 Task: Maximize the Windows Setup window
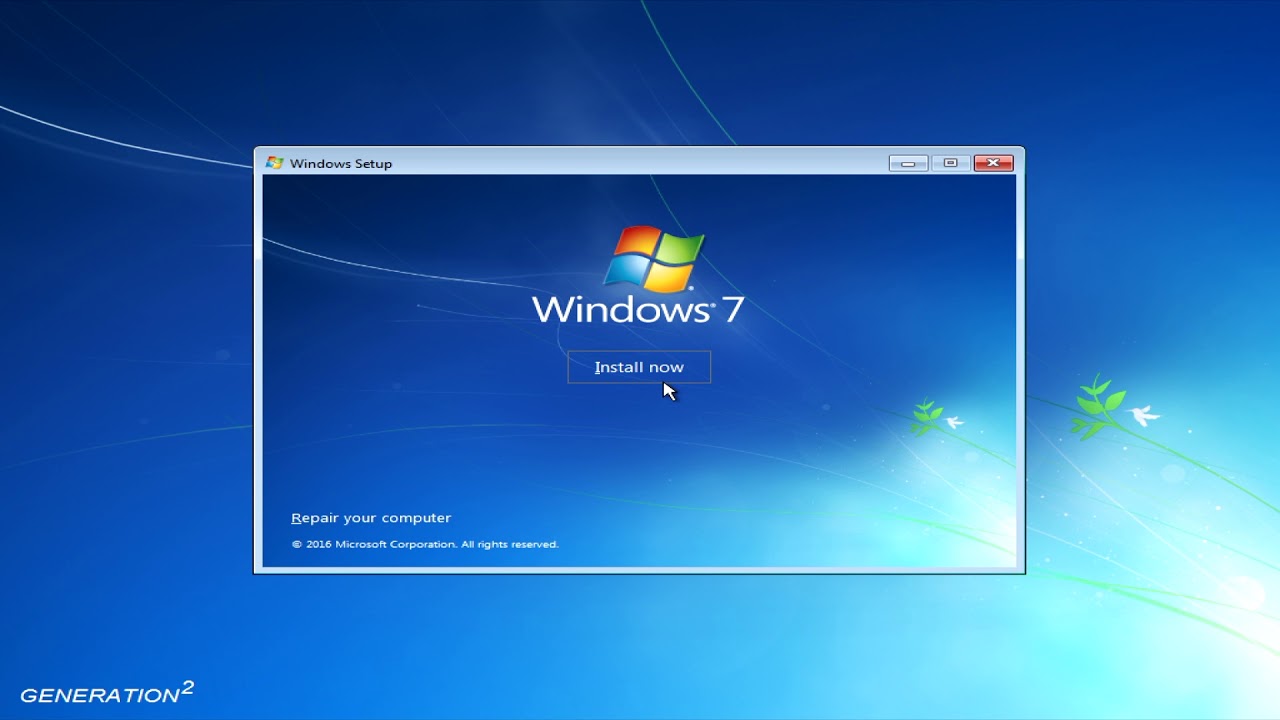[x=950, y=163]
